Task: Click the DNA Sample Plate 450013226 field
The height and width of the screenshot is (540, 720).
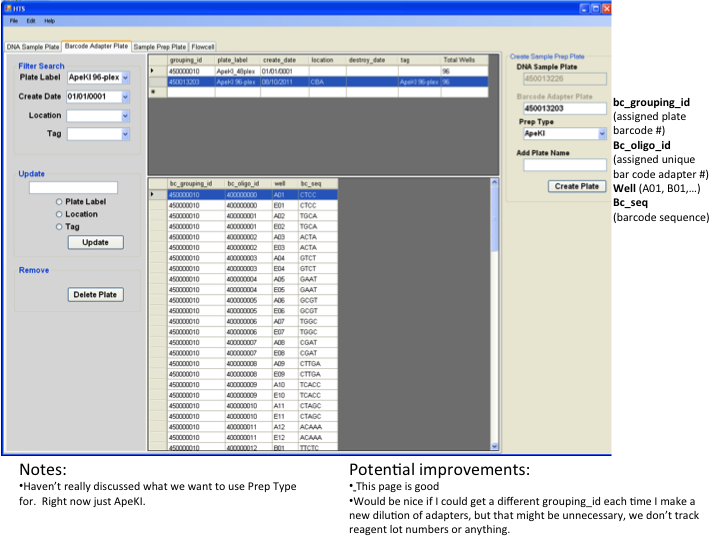Action: (x=565, y=79)
